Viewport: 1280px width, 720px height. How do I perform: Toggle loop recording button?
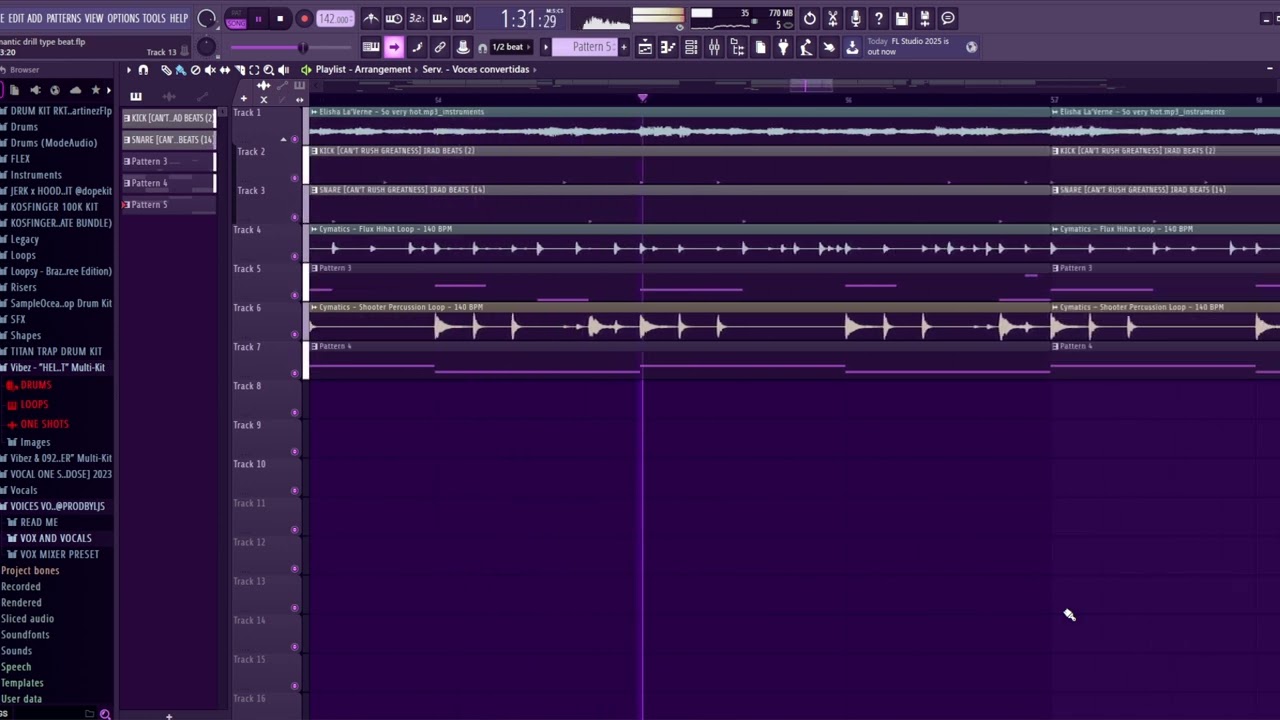click(463, 18)
